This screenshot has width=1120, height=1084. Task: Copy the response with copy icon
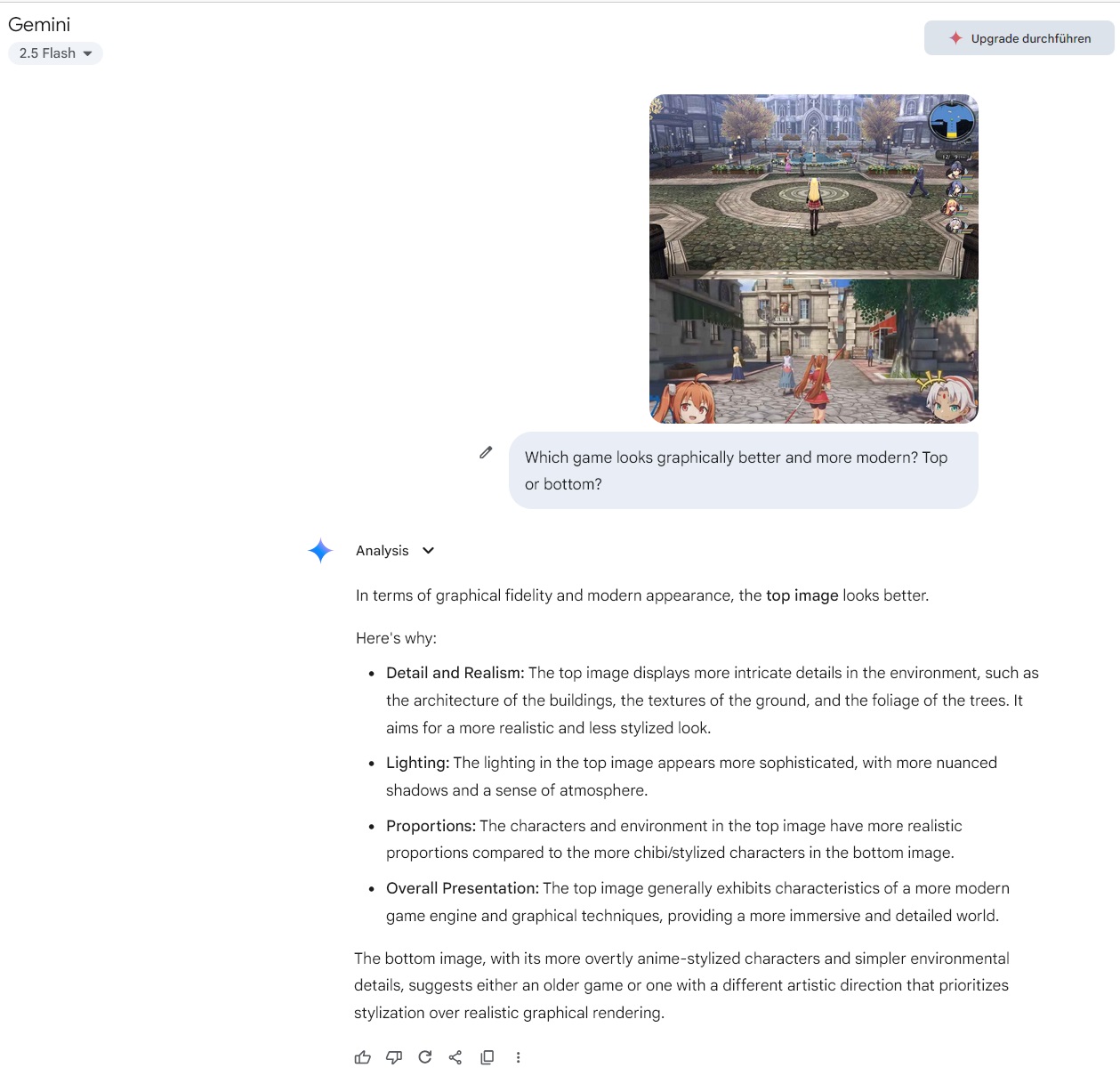pos(487,1057)
